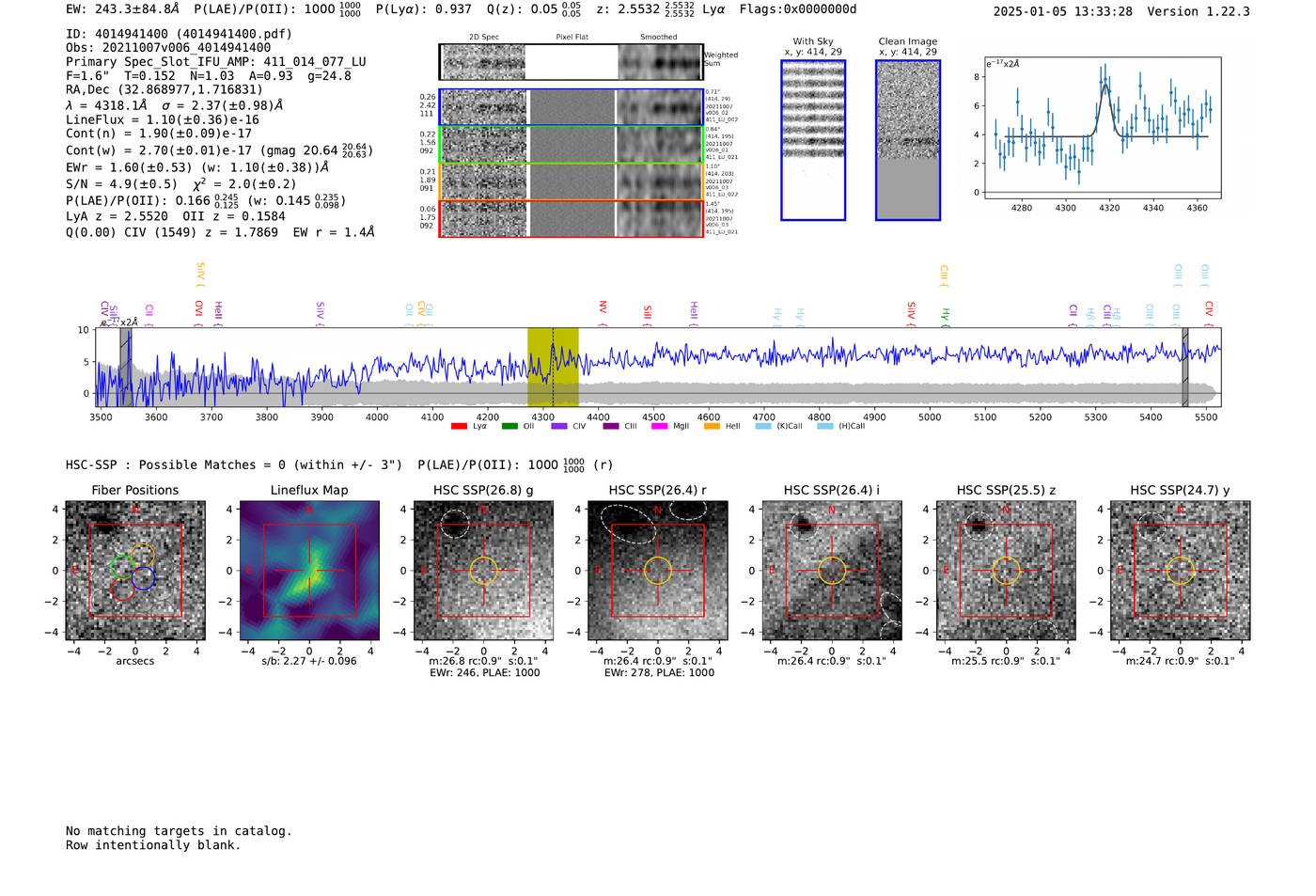The width and height of the screenshot is (1316, 896).
Task: Click the 'ID: 4014941400 (4014941400.pdf)' text
Action: tap(179, 34)
